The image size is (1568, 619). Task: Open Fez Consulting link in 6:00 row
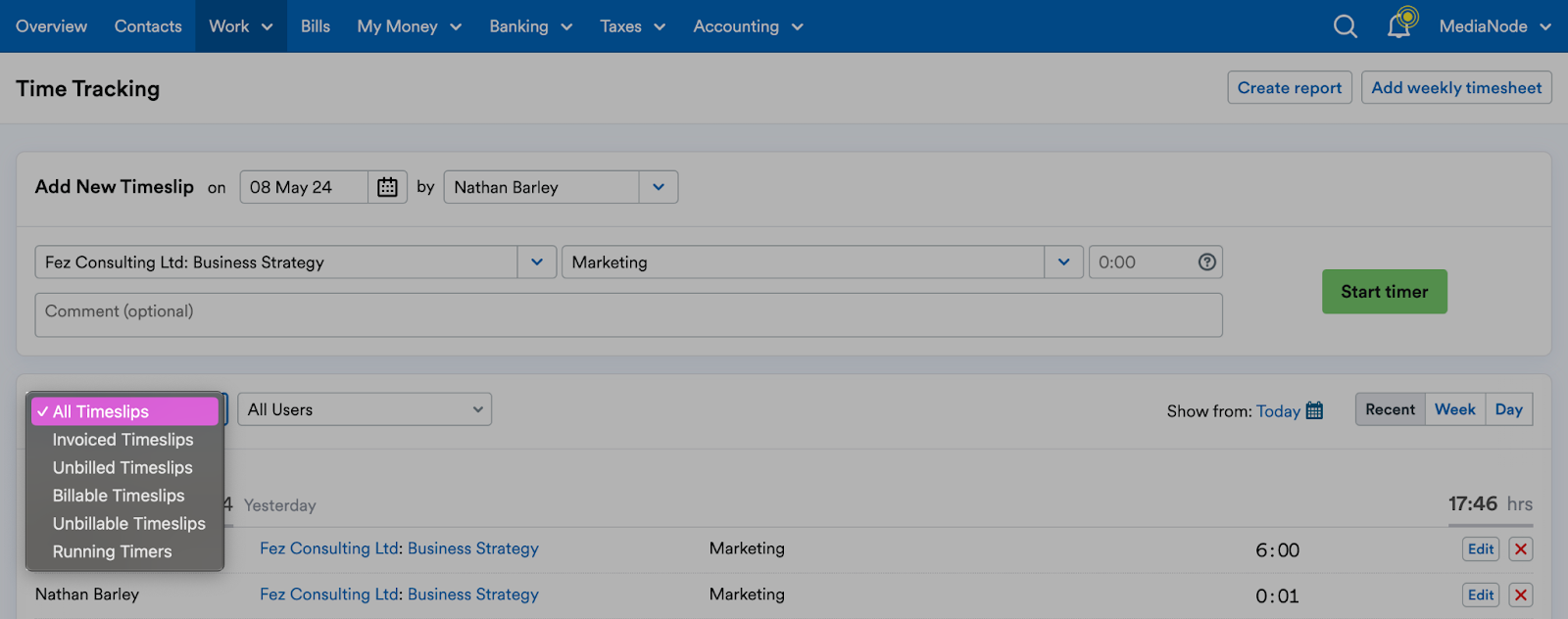[x=399, y=548]
